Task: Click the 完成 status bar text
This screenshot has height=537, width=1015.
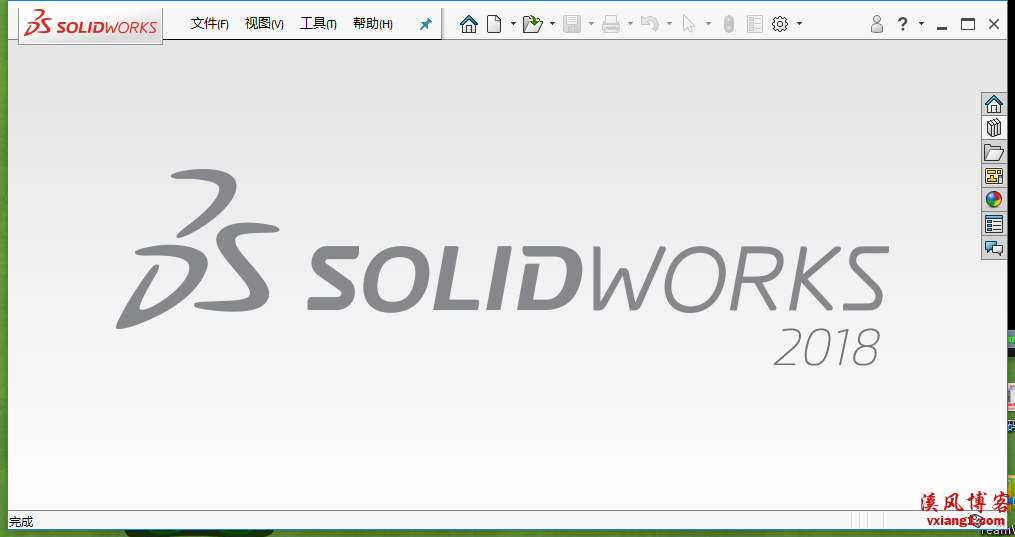Action: 21,521
